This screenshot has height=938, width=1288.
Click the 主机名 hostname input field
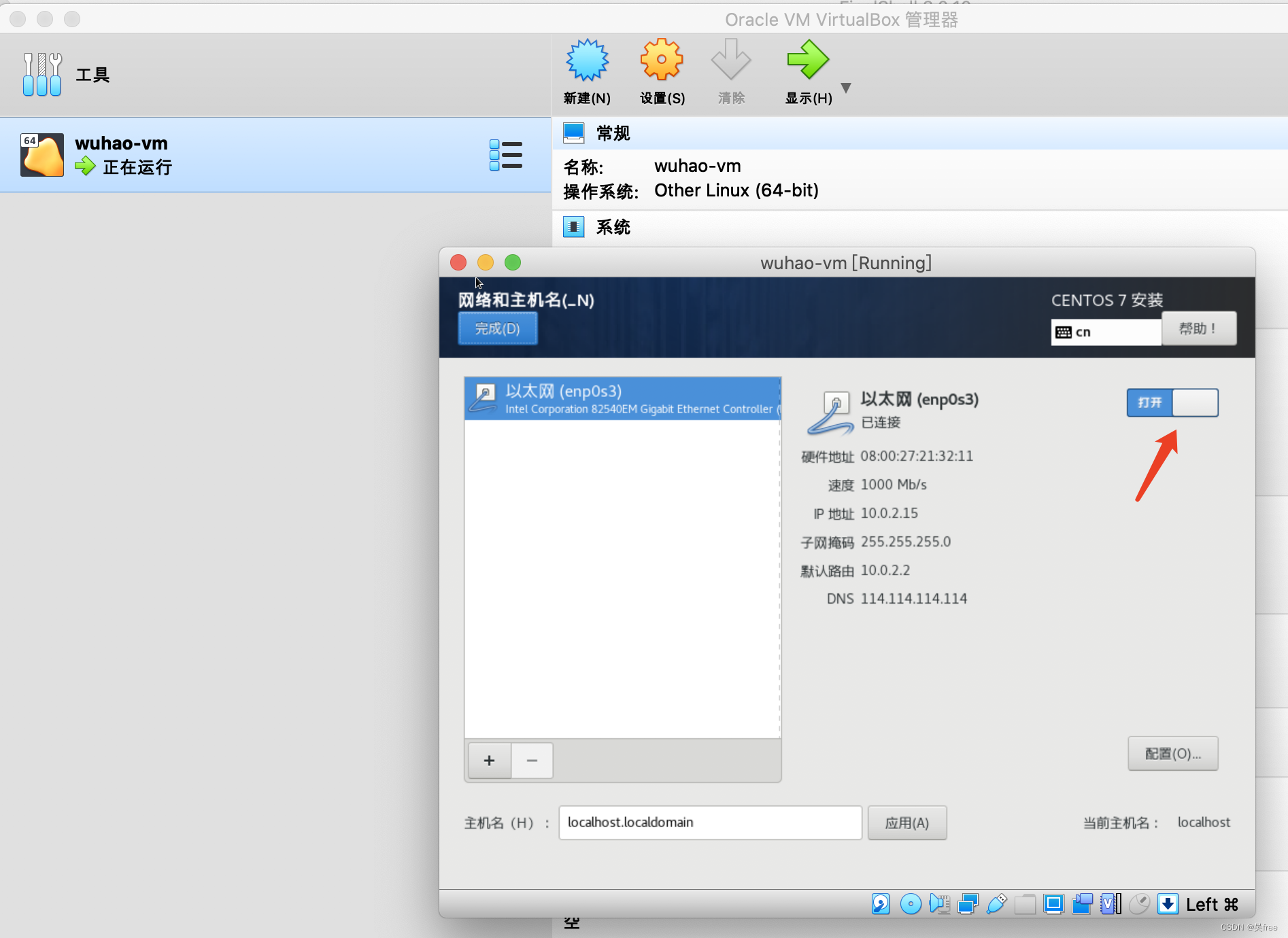pos(710,822)
